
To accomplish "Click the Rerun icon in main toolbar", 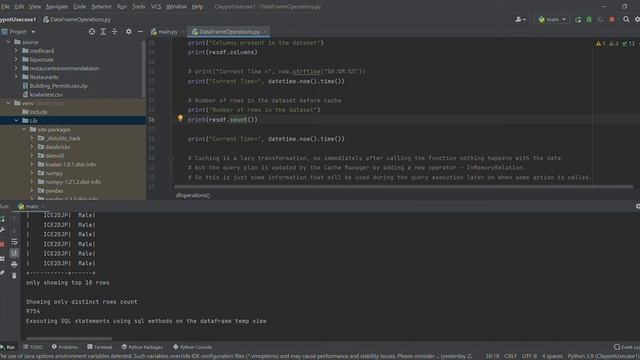I will coord(578,20).
